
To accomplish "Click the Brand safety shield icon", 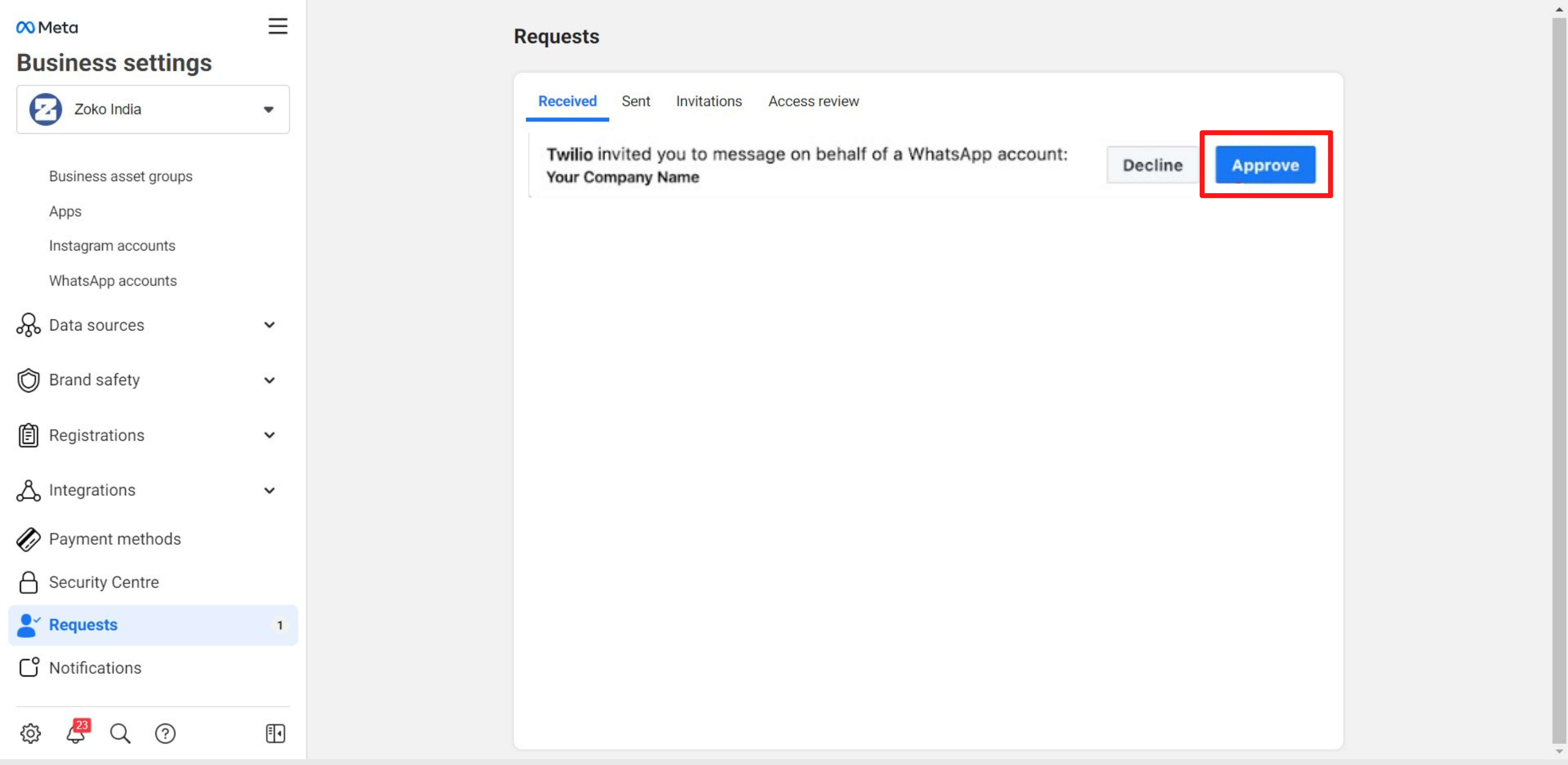I will point(29,380).
